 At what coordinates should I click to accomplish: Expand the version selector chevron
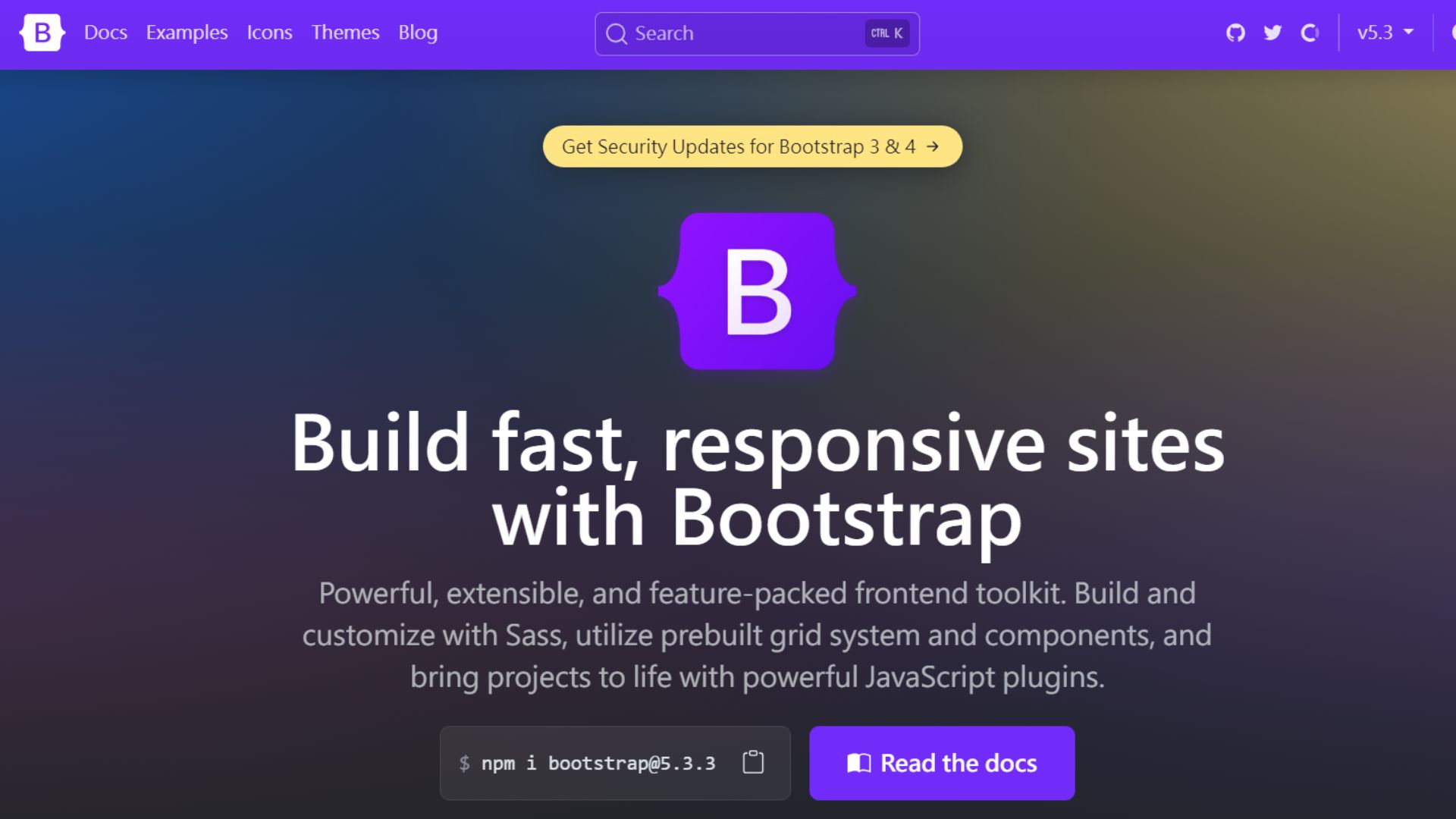point(1410,33)
